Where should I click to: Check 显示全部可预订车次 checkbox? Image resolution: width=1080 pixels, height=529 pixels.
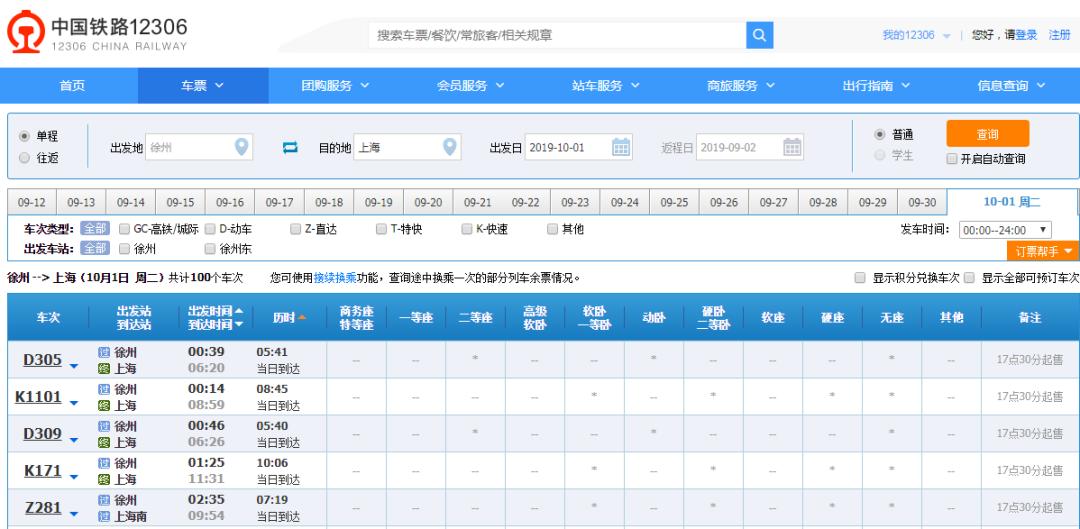point(969,278)
